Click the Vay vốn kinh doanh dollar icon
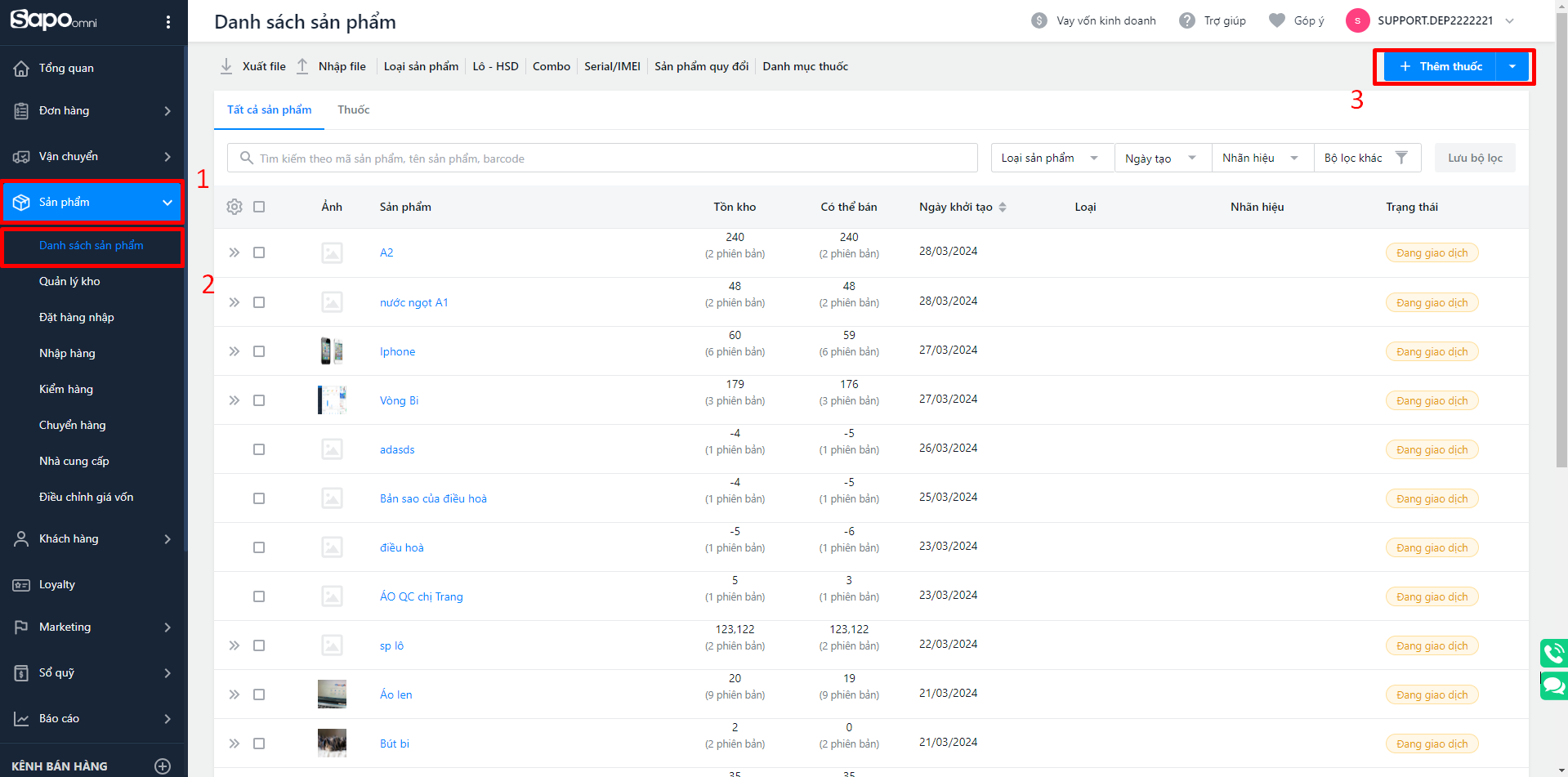1568x777 pixels. pos(1039,20)
